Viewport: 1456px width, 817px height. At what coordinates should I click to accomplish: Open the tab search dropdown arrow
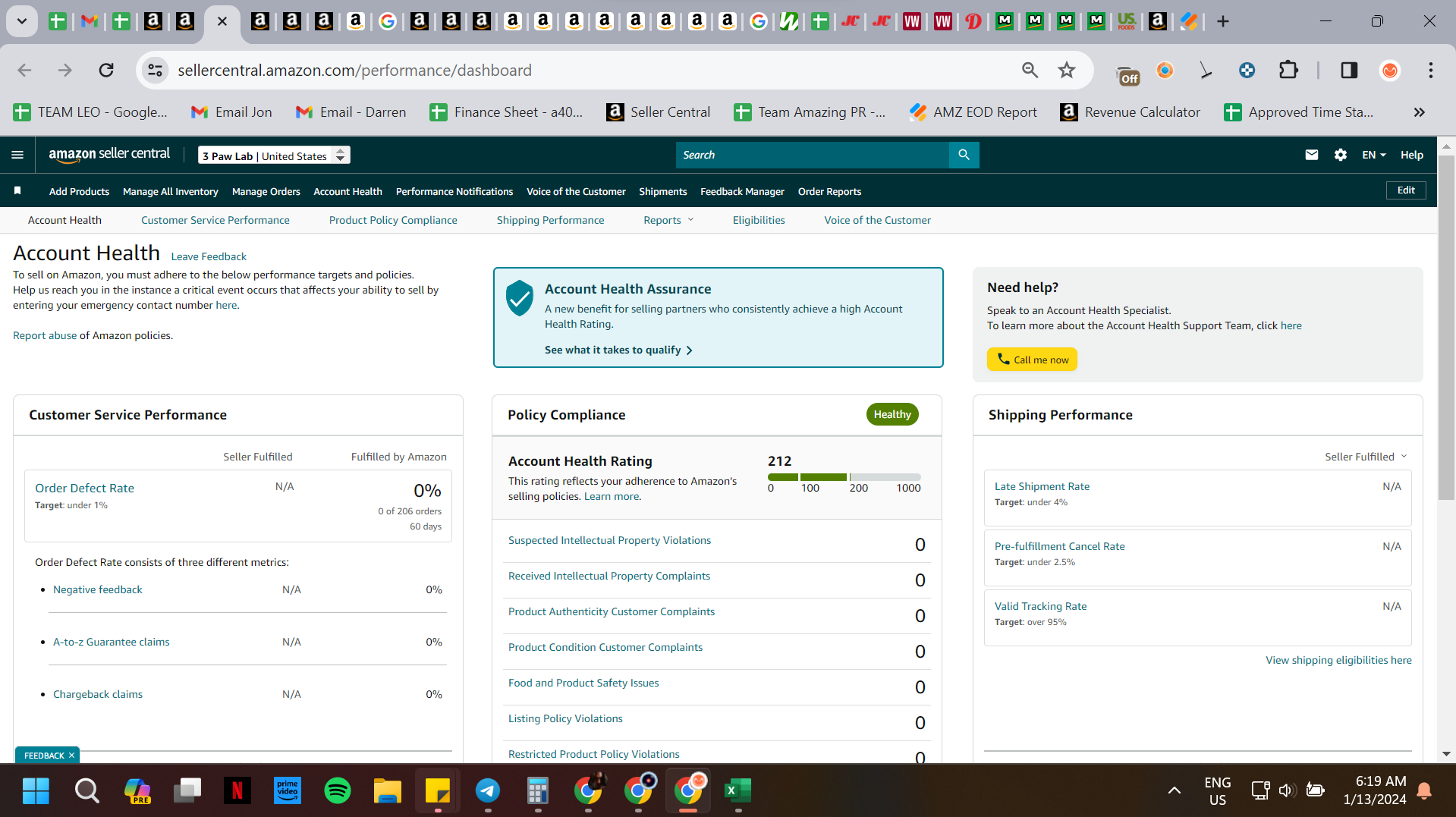click(x=22, y=21)
